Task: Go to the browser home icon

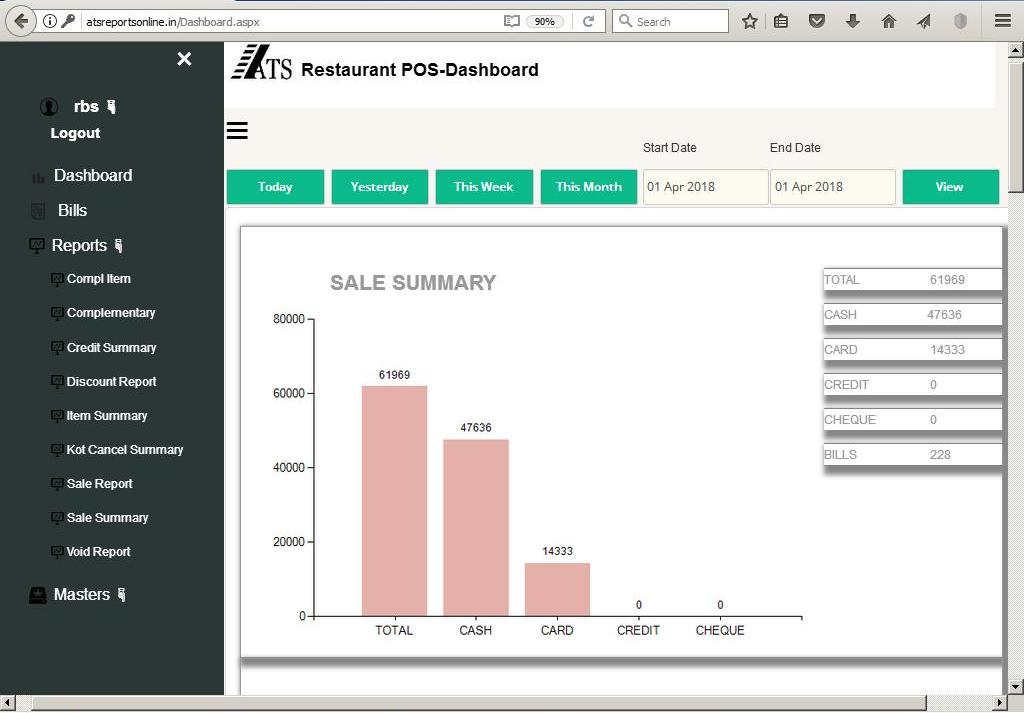Action: click(x=889, y=22)
